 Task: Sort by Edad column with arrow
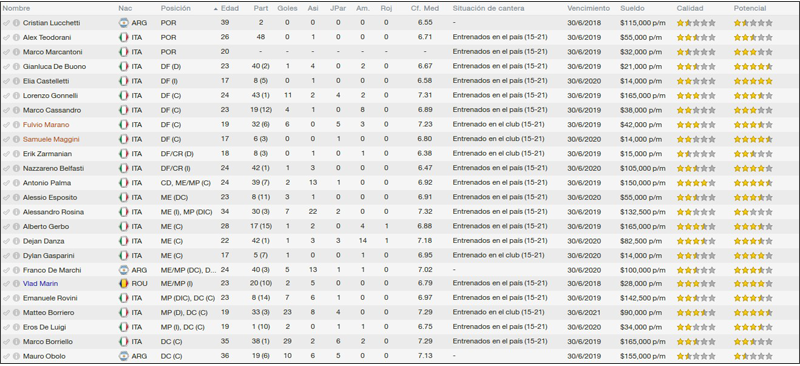tap(226, 9)
